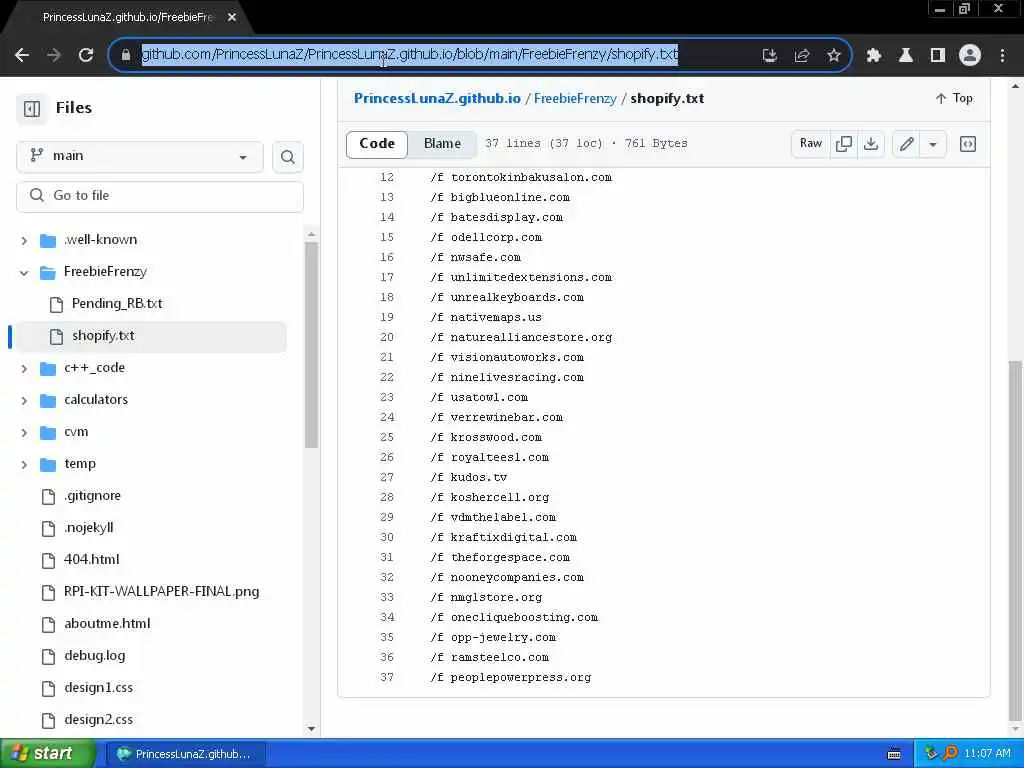The image size is (1024, 768).
Task: Open RPI-KIT-WALLPAPER-FINAL.png file
Action: pyautogui.click(x=161, y=592)
